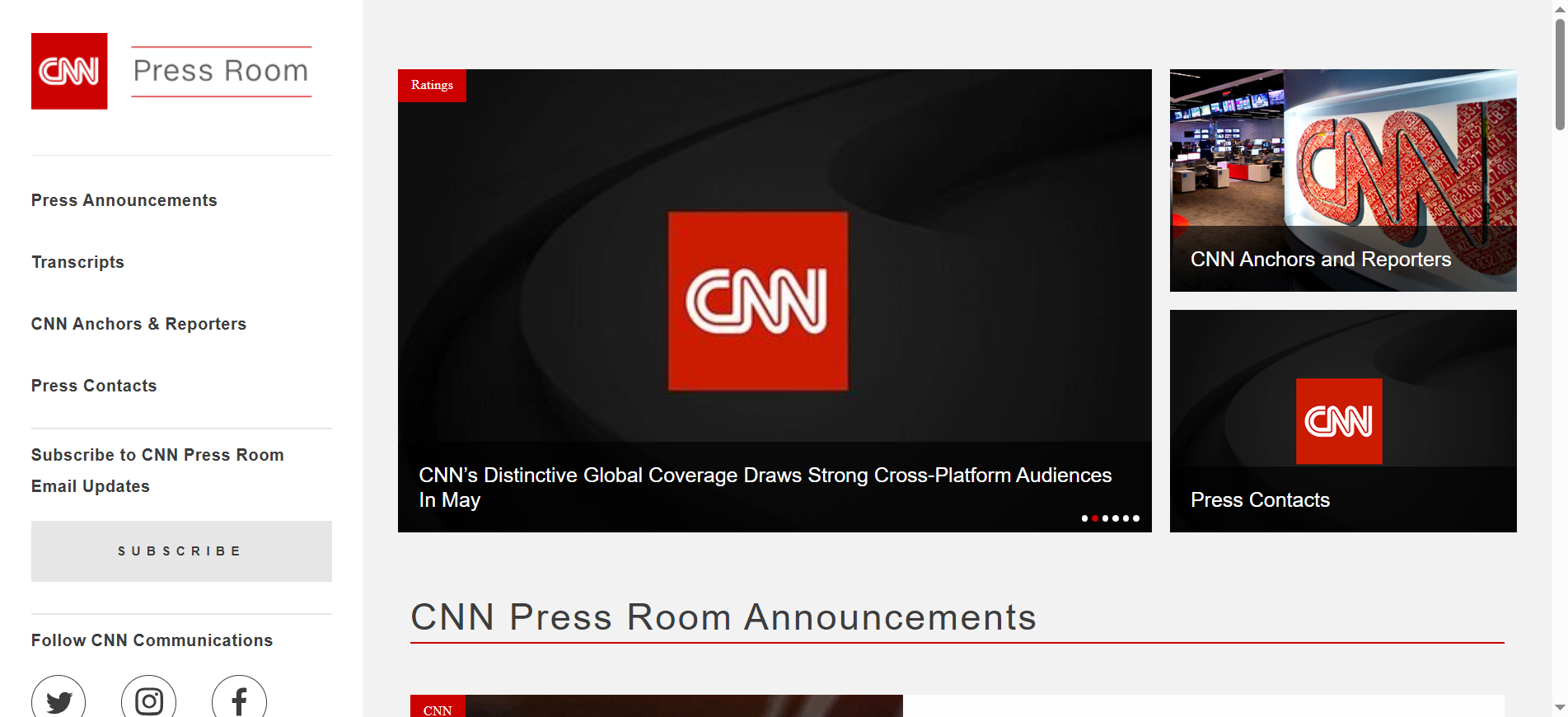The width and height of the screenshot is (1568, 717).
Task: Select the fifth carousel dot
Action: tap(1126, 518)
